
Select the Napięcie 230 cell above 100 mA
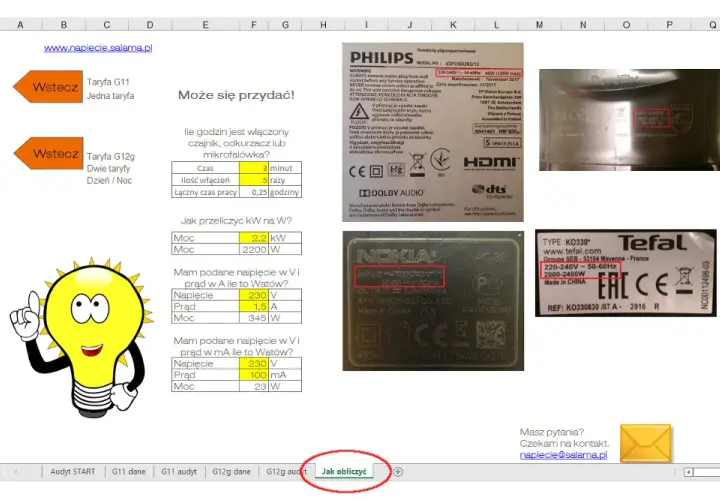(253, 363)
